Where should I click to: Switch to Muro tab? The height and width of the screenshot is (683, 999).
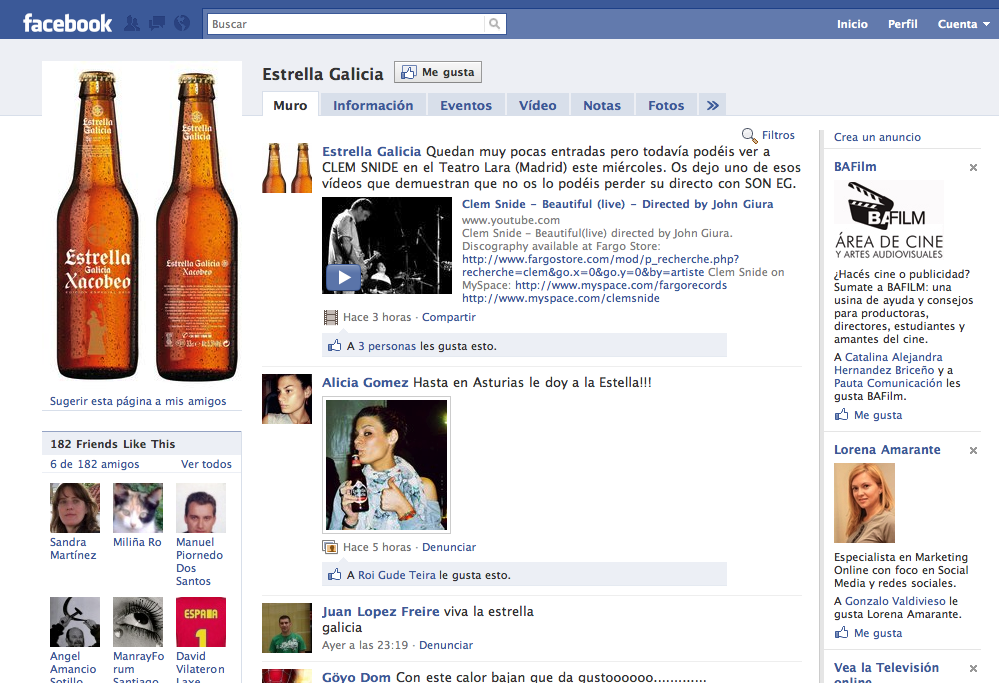(x=291, y=105)
